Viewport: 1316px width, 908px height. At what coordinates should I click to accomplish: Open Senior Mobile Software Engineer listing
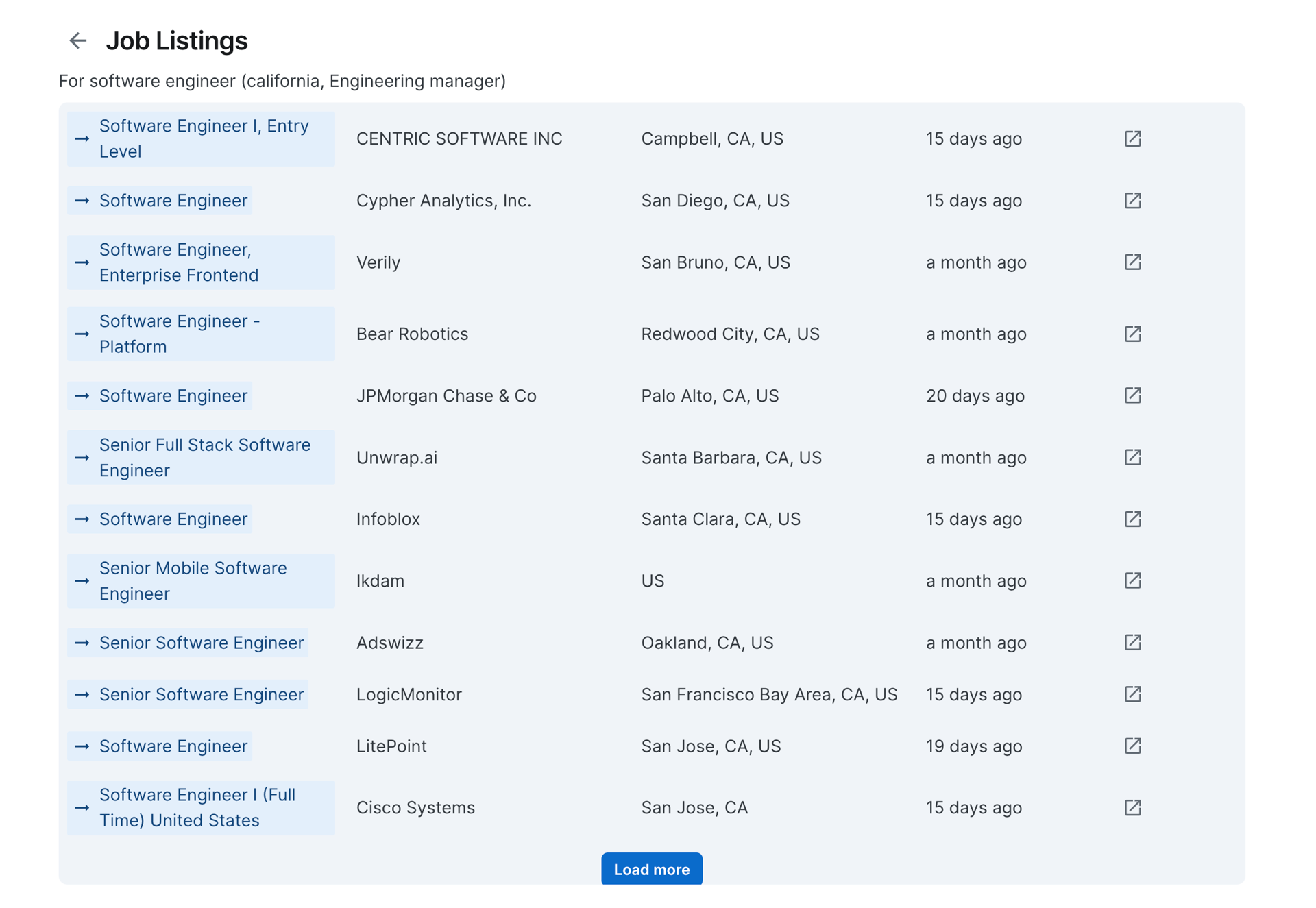click(201, 580)
